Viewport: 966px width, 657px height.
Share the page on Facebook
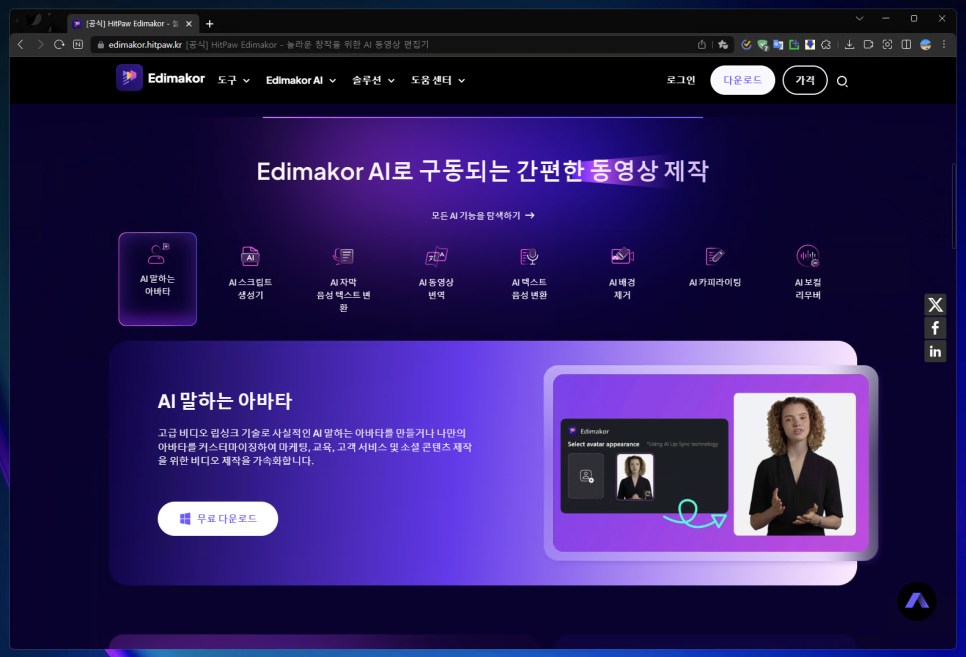pos(935,328)
